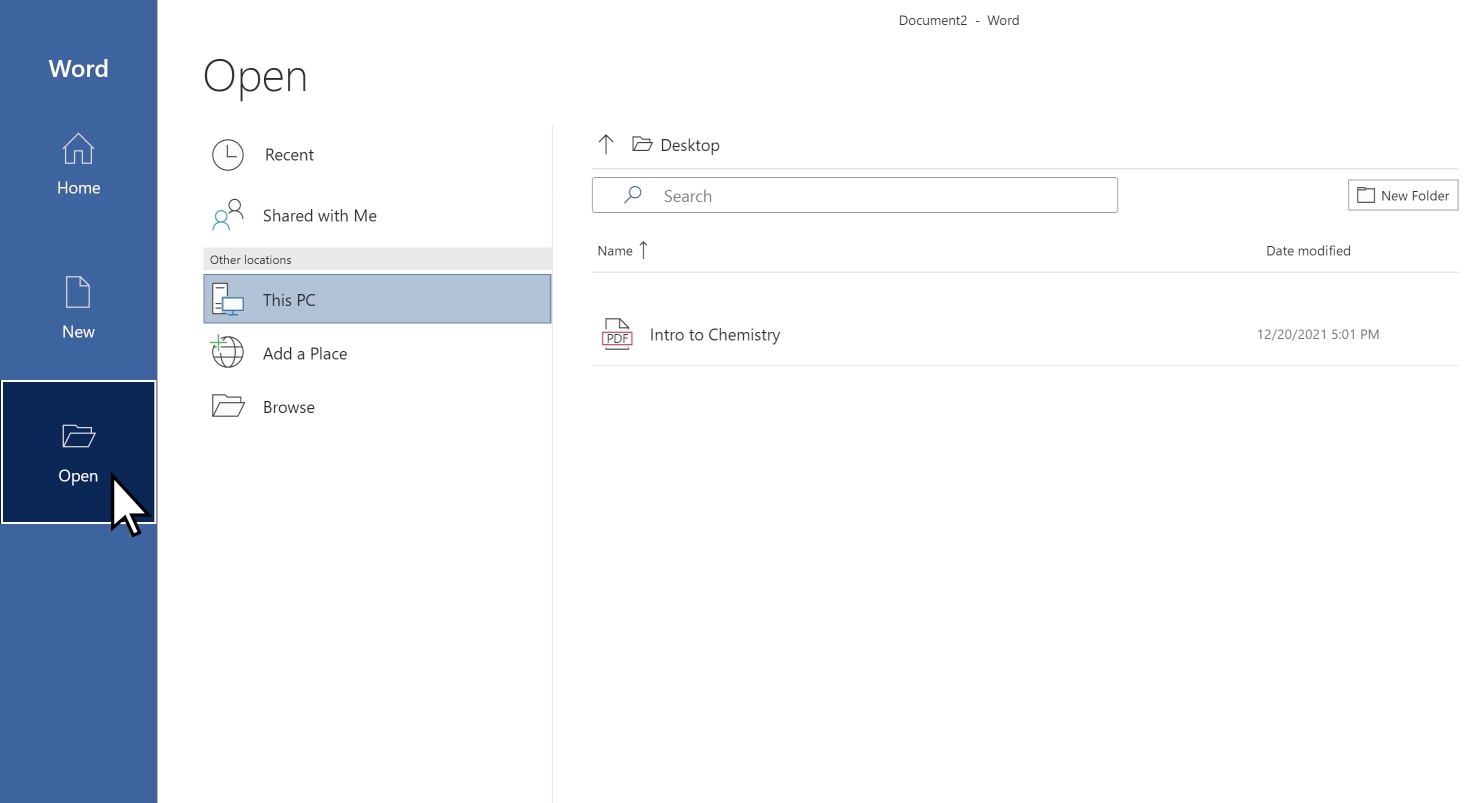Click the Home icon in the sidebar
Image resolution: width=1468 pixels, height=803 pixels.
[x=78, y=148]
